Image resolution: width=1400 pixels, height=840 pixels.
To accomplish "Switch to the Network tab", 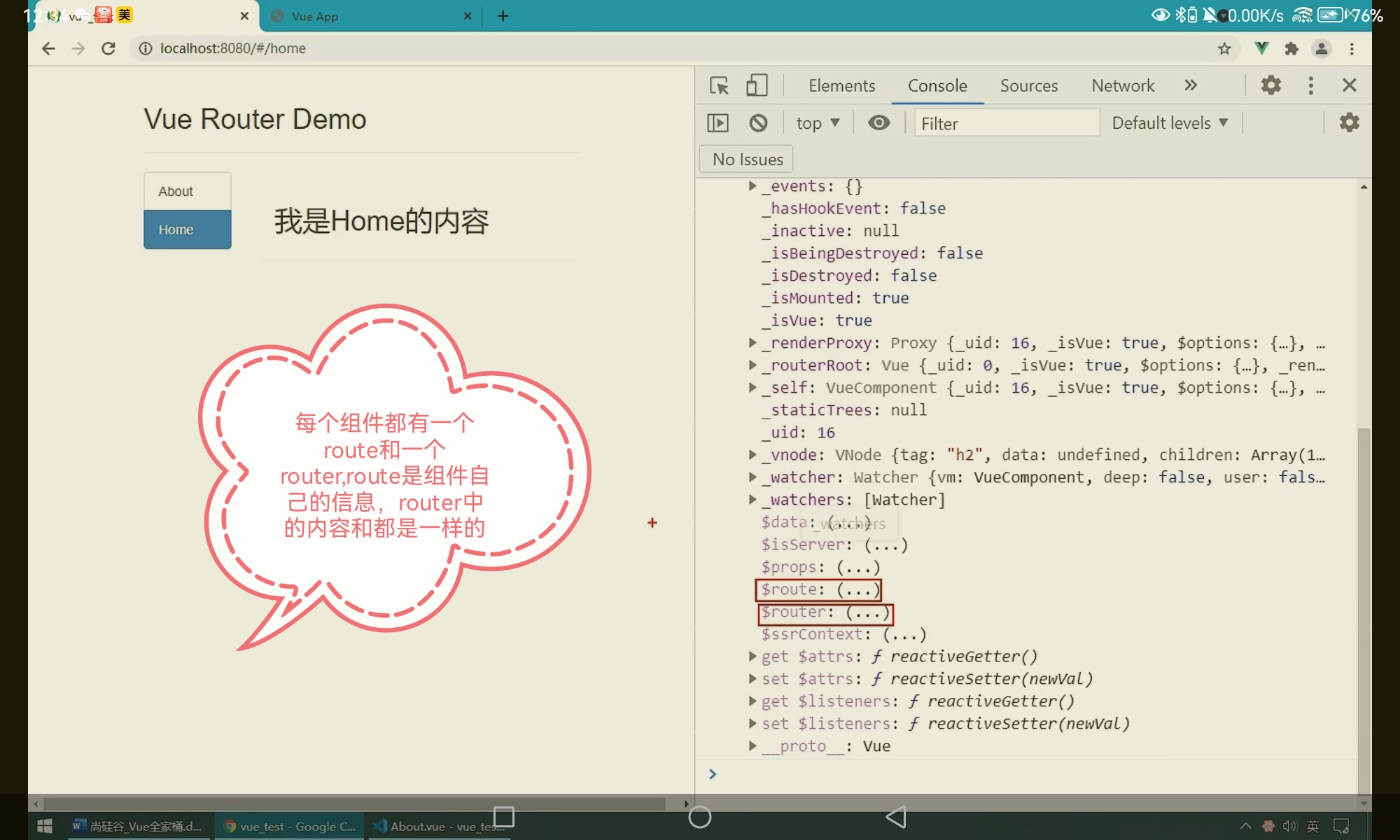I will tap(1123, 85).
